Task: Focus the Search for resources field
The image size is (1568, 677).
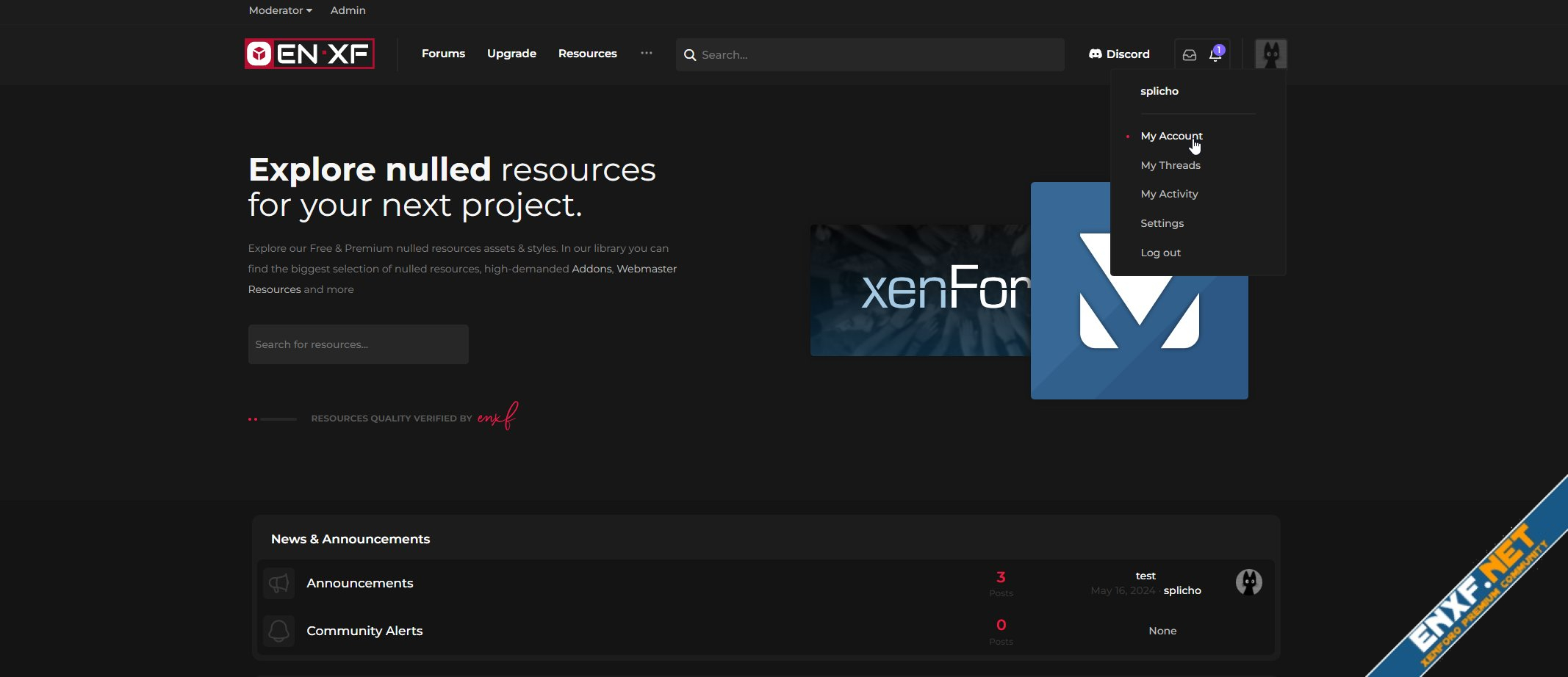Action: (x=358, y=344)
